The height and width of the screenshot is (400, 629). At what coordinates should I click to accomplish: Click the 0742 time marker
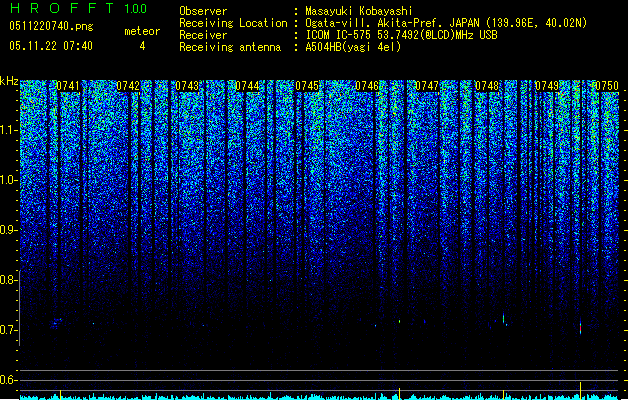tap(128, 86)
